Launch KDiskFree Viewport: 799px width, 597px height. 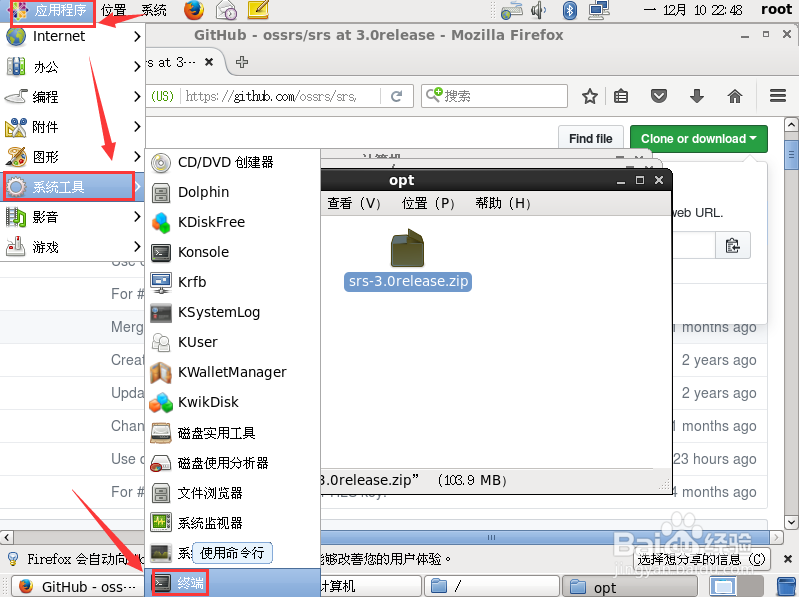click(232, 222)
